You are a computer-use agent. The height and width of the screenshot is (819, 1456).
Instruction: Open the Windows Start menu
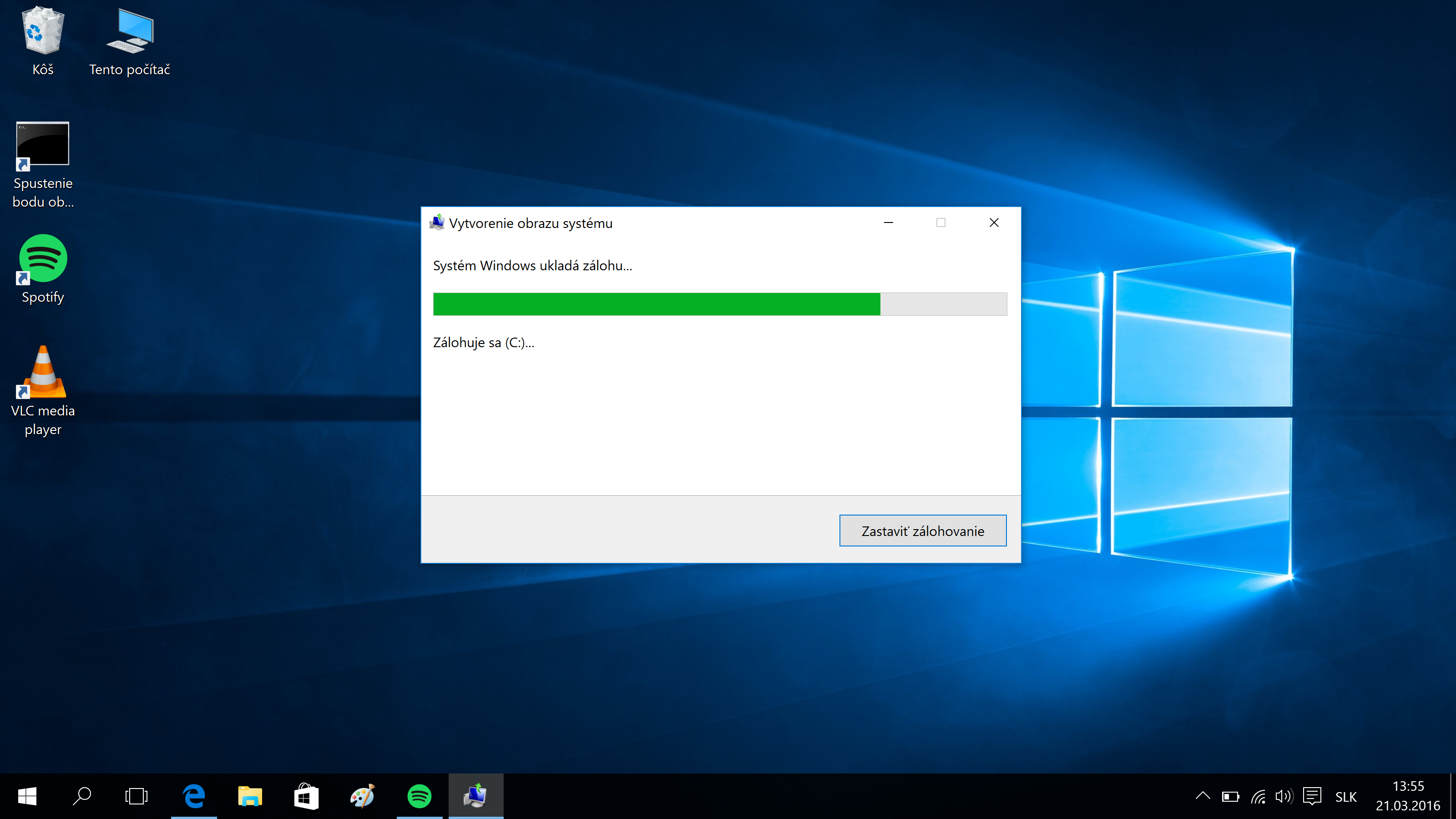click(27, 796)
